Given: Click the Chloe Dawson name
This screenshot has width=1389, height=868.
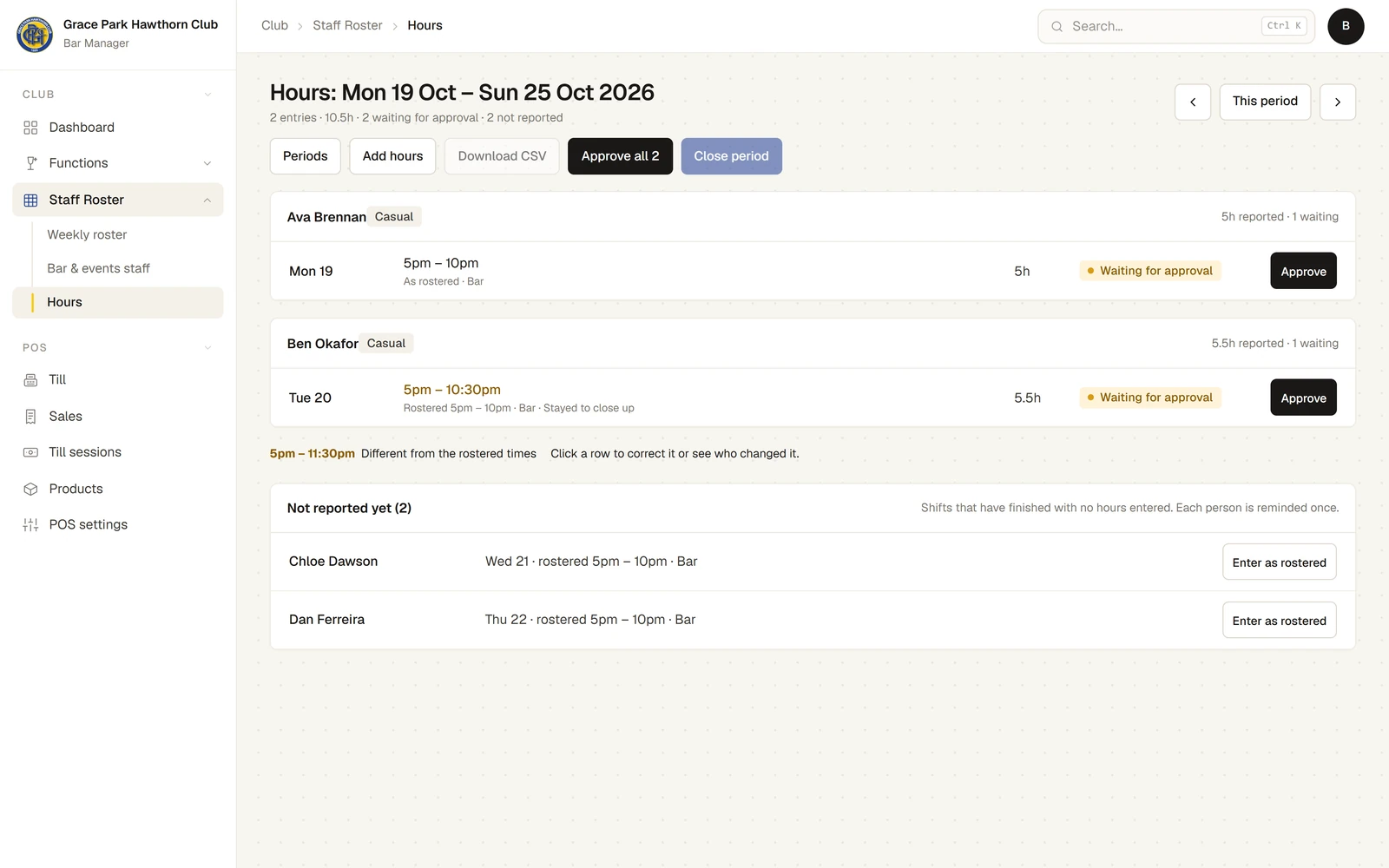Looking at the screenshot, I should (x=333, y=562).
